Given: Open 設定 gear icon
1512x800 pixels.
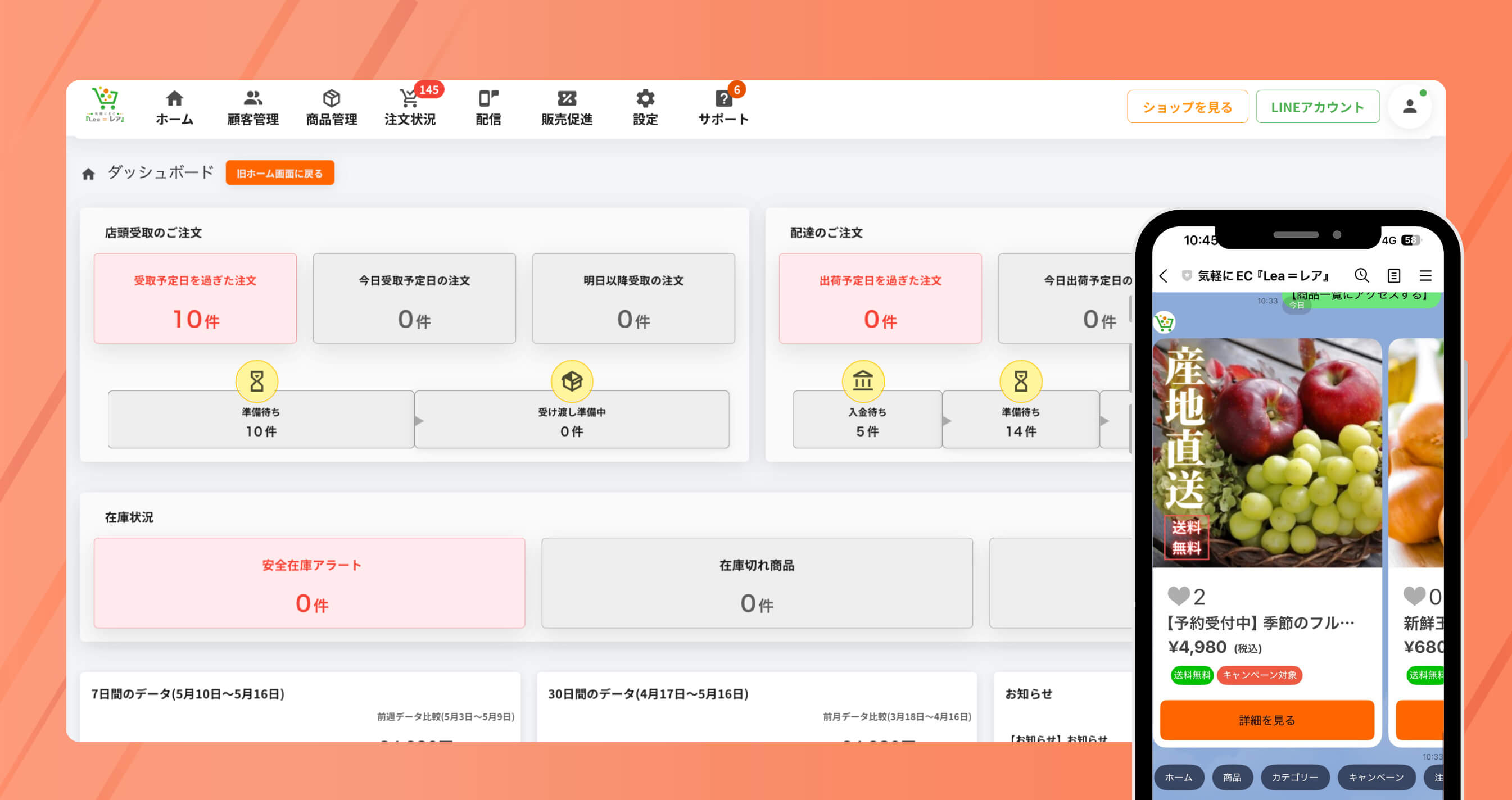Looking at the screenshot, I should (x=645, y=98).
